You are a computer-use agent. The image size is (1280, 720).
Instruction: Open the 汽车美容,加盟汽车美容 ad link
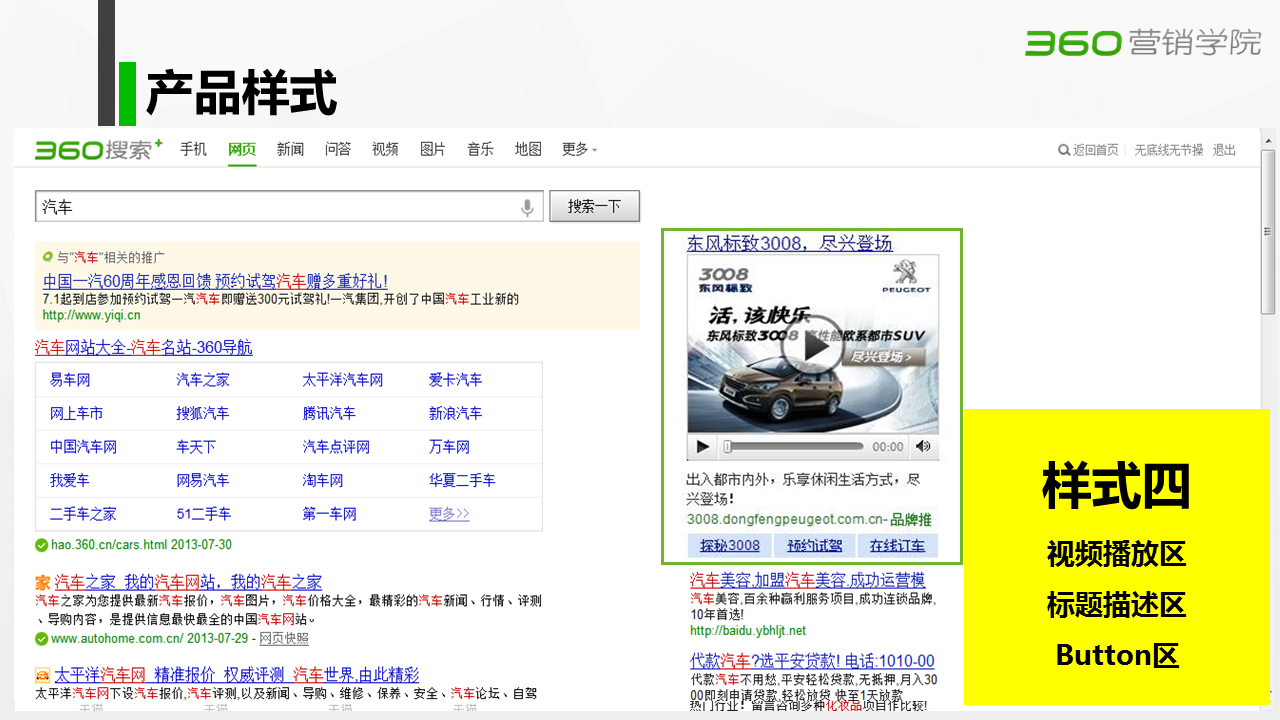(807, 580)
